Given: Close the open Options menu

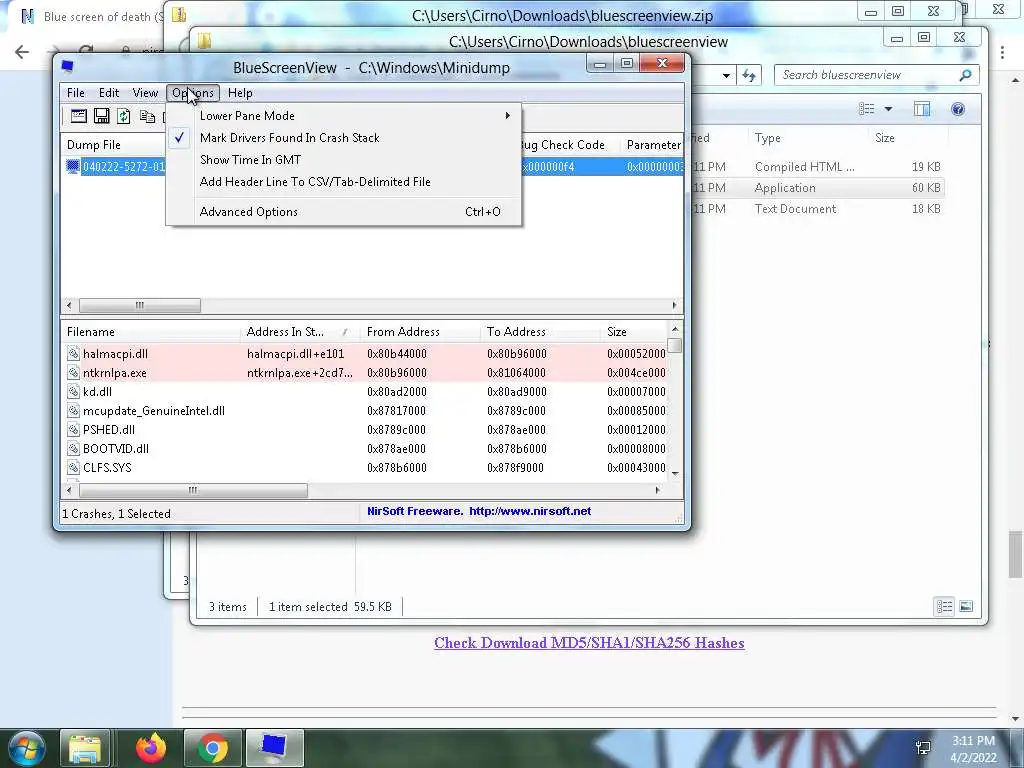Looking at the screenshot, I should click(193, 93).
